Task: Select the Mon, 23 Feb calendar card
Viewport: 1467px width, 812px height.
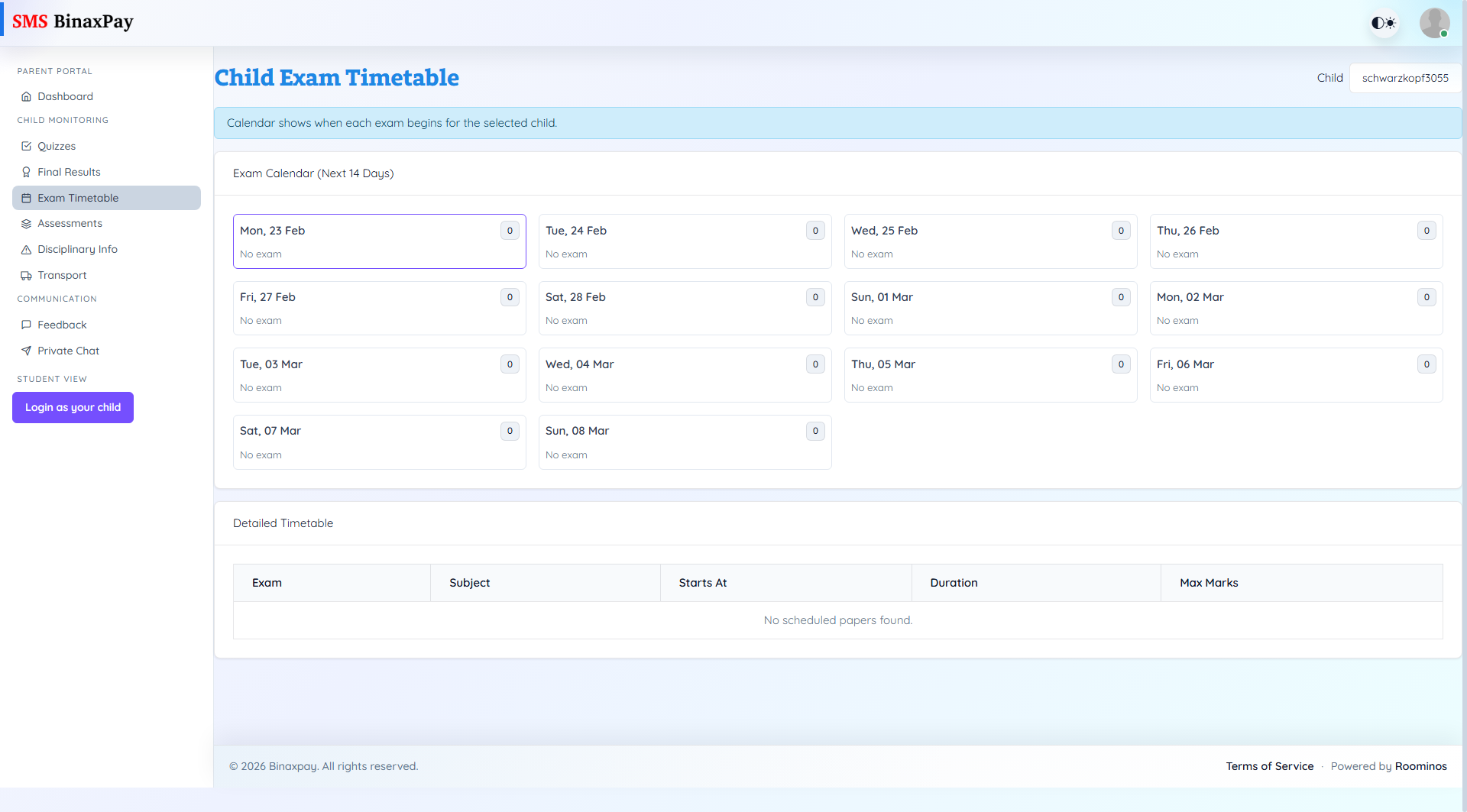Action: [379, 241]
